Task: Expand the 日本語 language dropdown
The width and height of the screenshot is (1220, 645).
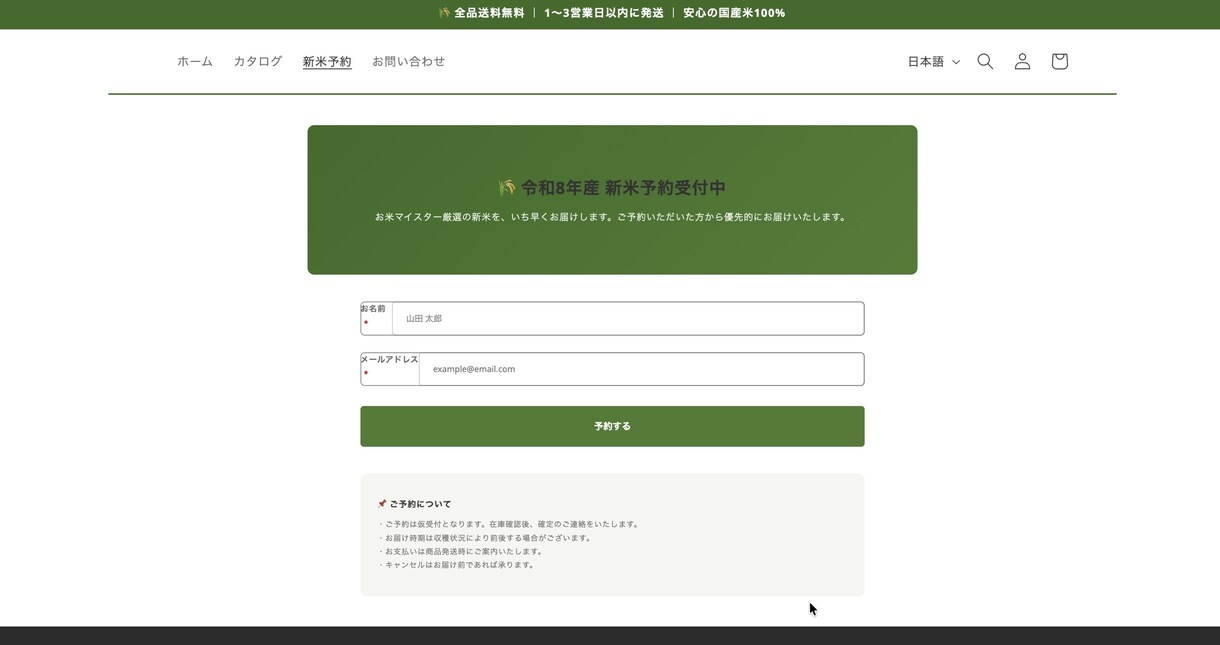Action: 933,61
